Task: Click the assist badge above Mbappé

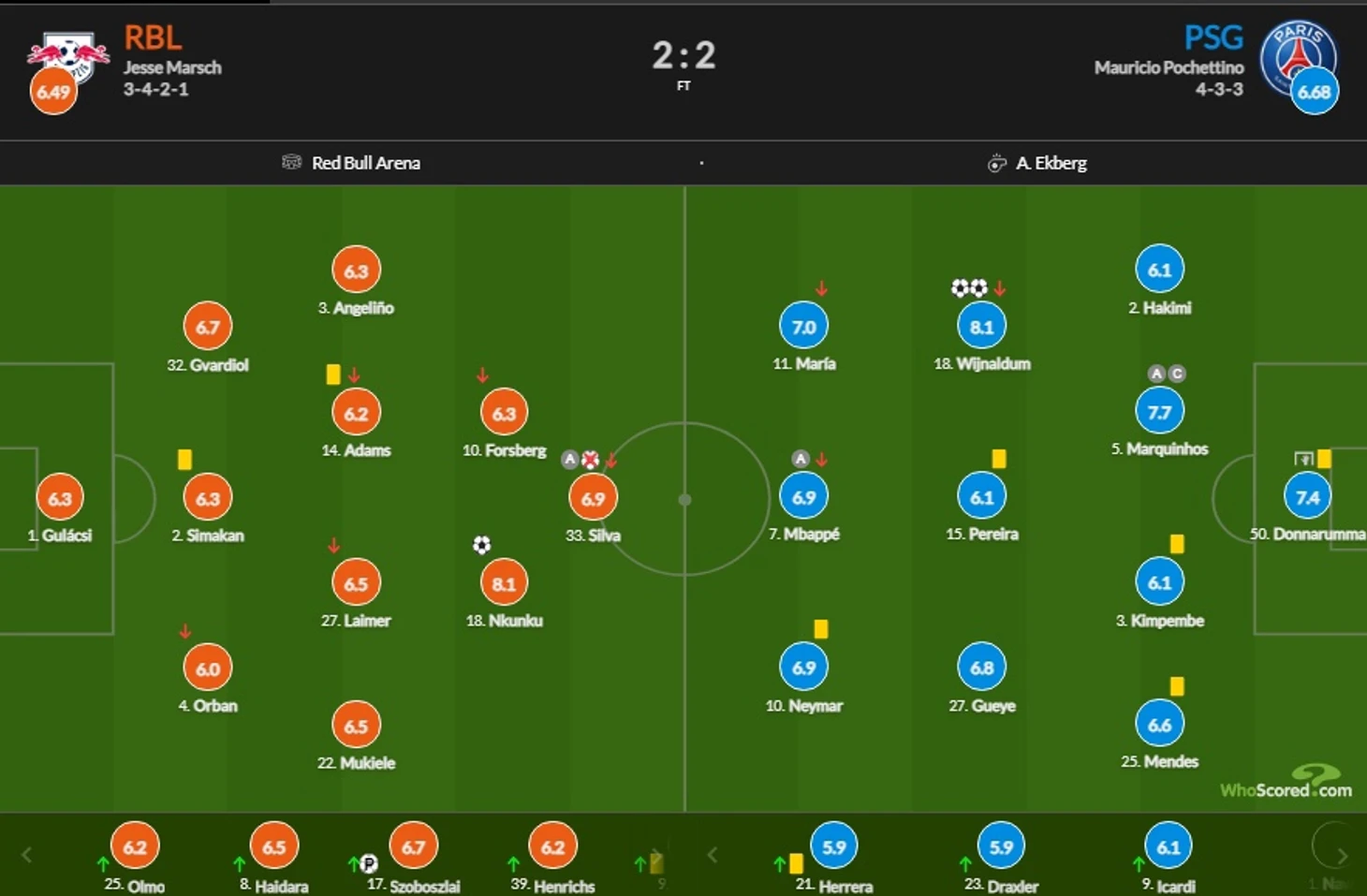Action: [x=800, y=459]
